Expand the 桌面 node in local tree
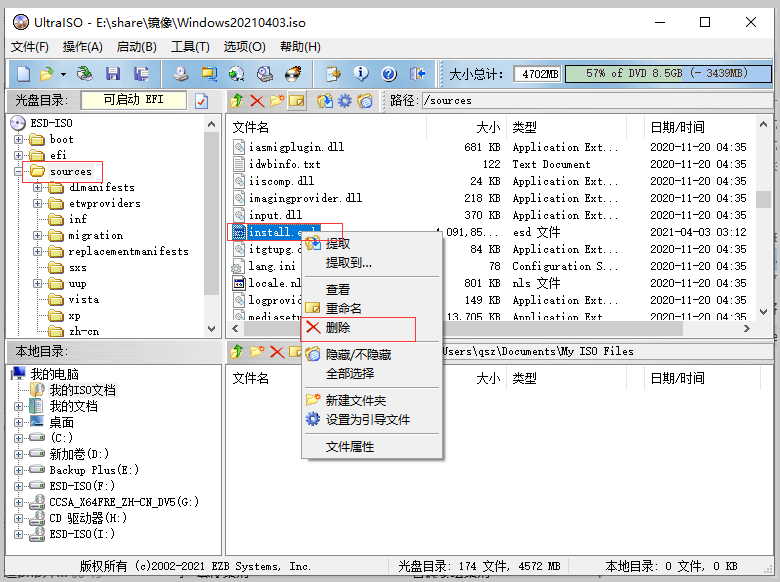The height and width of the screenshot is (582, 780). (18, 422)
